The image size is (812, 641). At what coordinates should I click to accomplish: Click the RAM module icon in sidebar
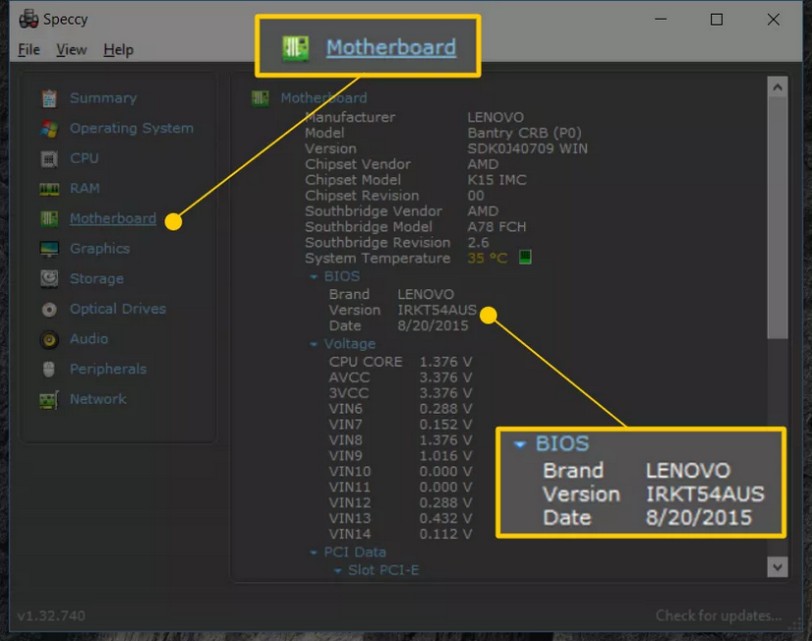(49, 189)
